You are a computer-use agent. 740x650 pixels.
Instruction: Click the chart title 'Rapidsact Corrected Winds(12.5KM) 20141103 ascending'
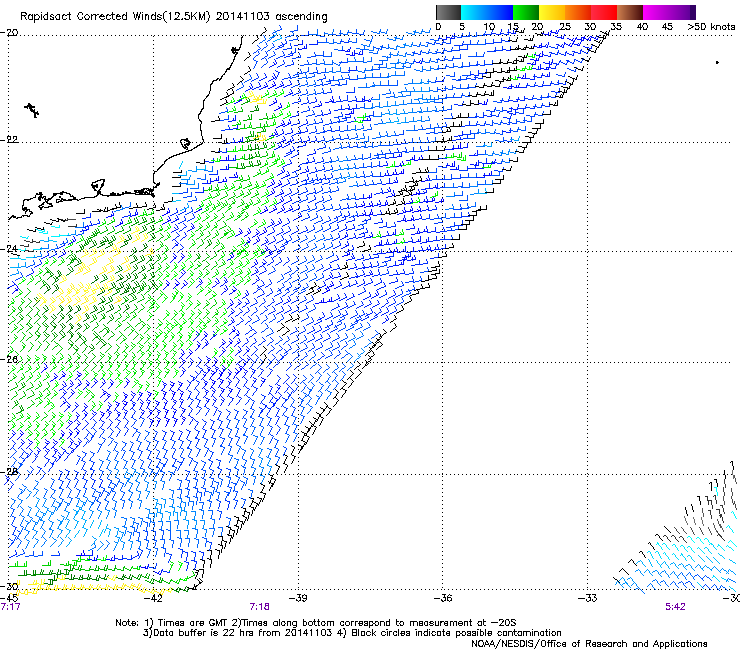174,17
